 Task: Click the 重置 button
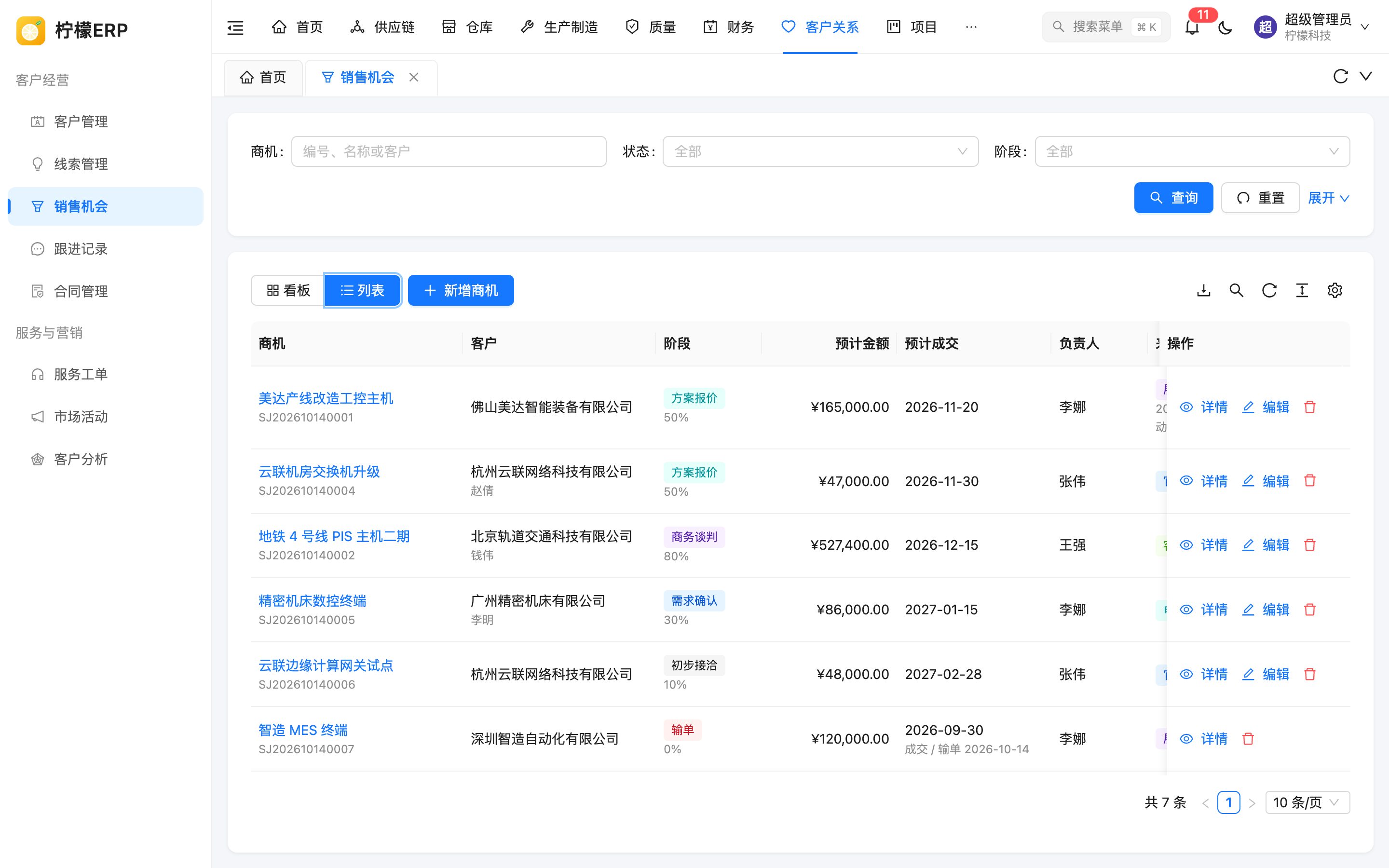[1260, 198]
